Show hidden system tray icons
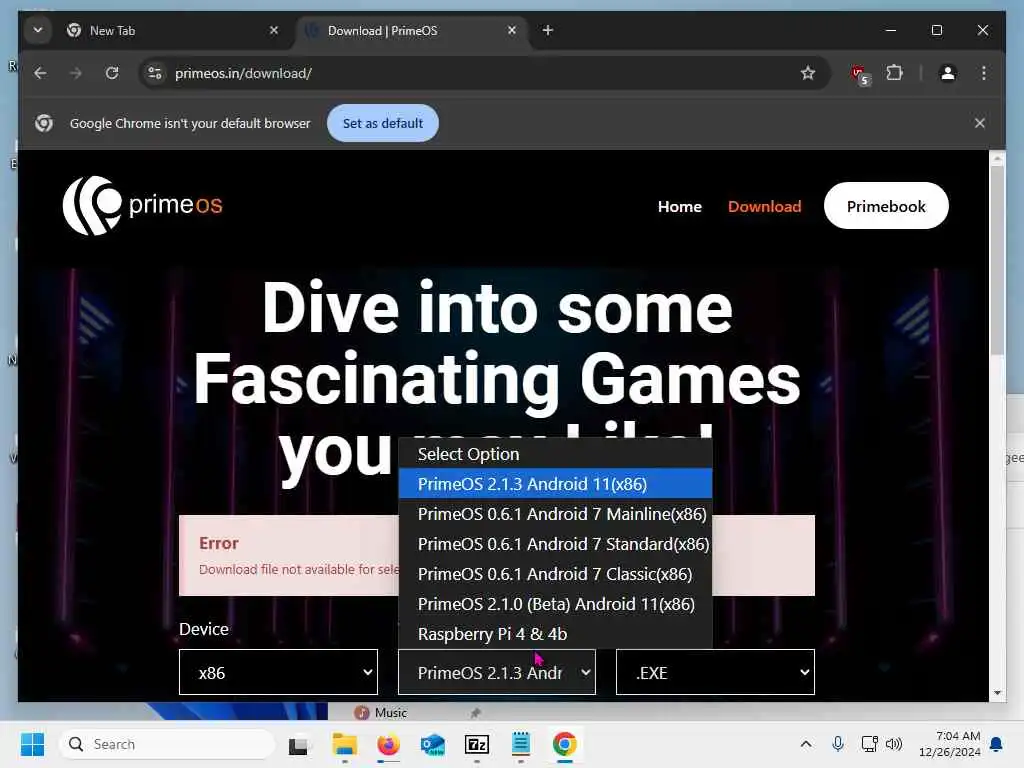This screenshot has height=768, width=1024. point(806,744)
